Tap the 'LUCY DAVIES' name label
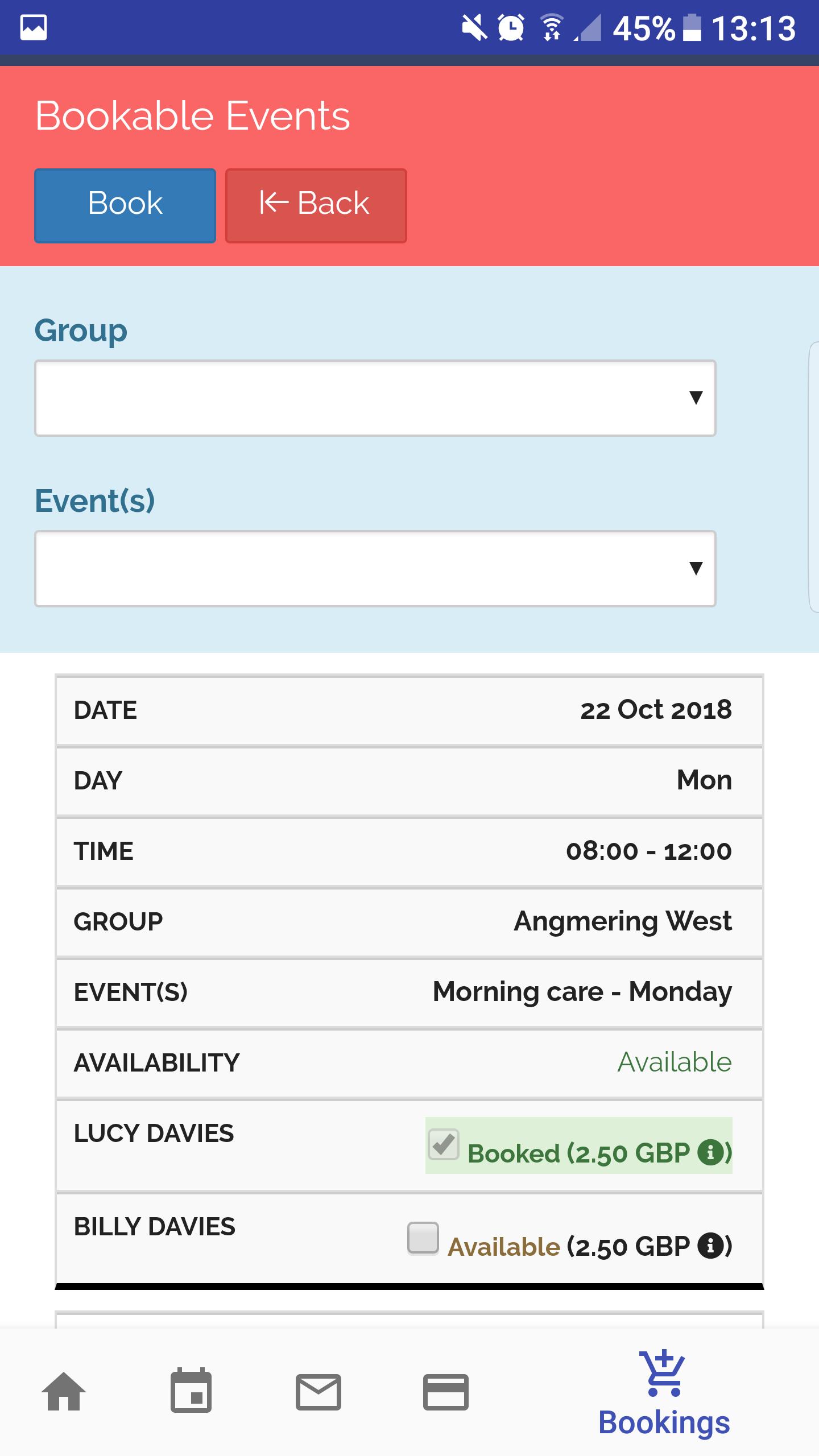819x1456 pixels. tap(154, 1134)
